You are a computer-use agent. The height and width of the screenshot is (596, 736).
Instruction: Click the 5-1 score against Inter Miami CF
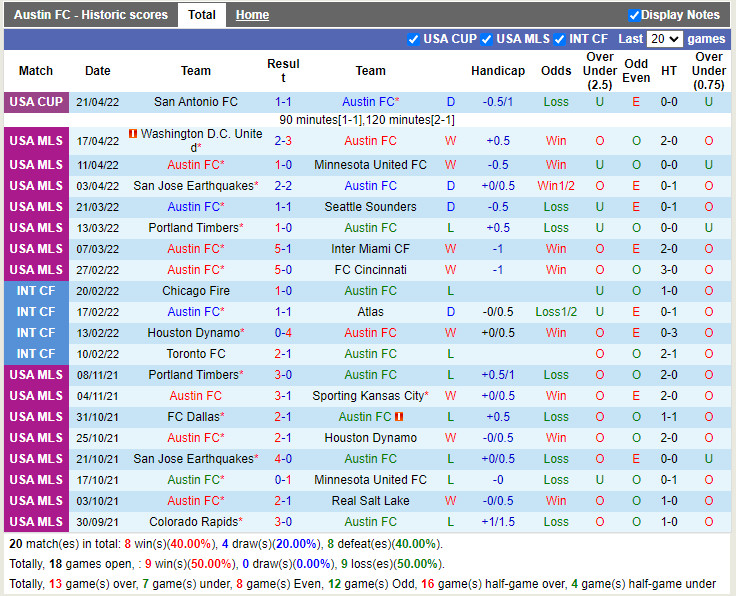tap(283, 249)
